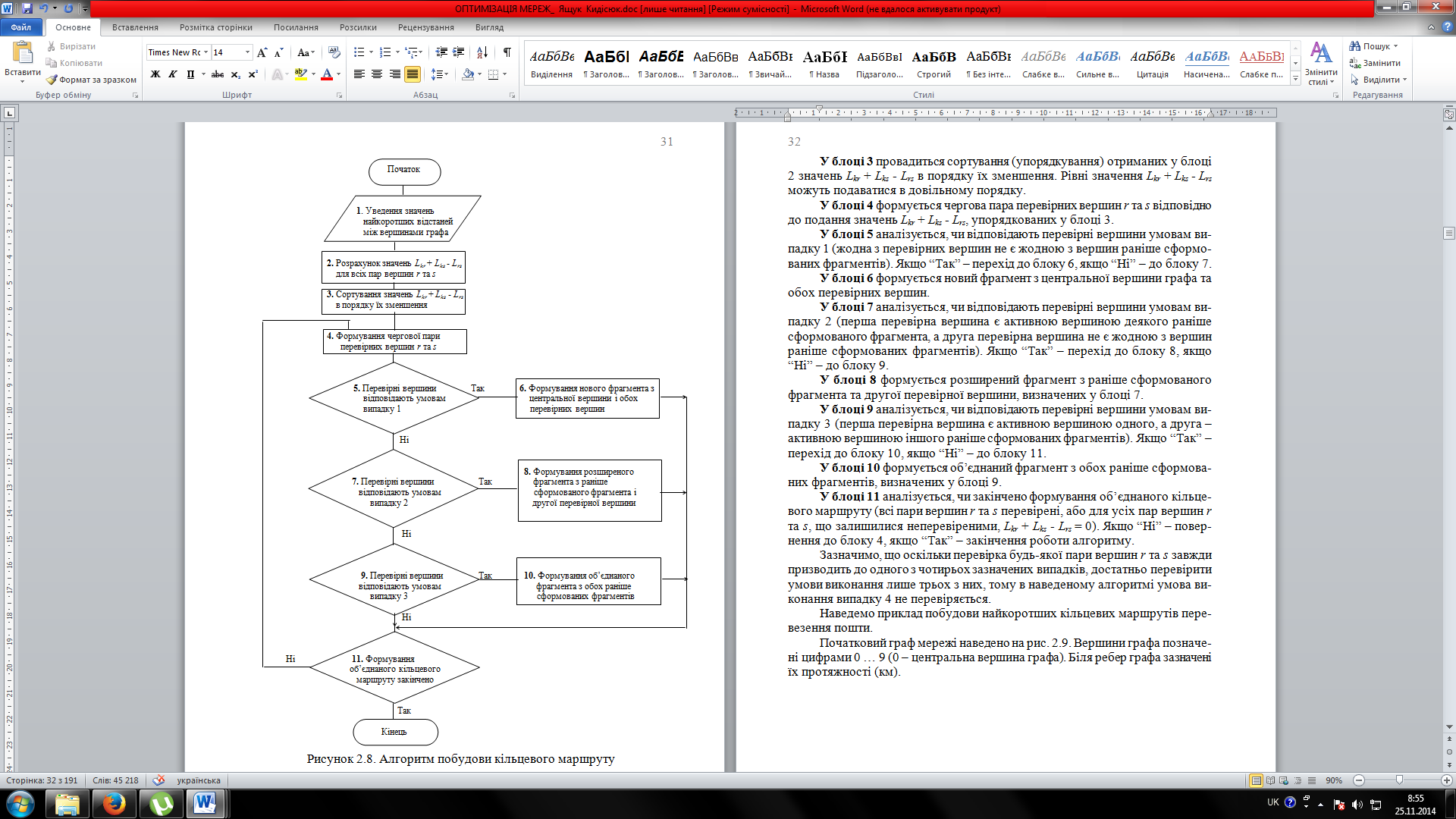Viewport: 1456px width, 819px height.
Task: Expand the styles gallery
Action: coord(1296,79)
